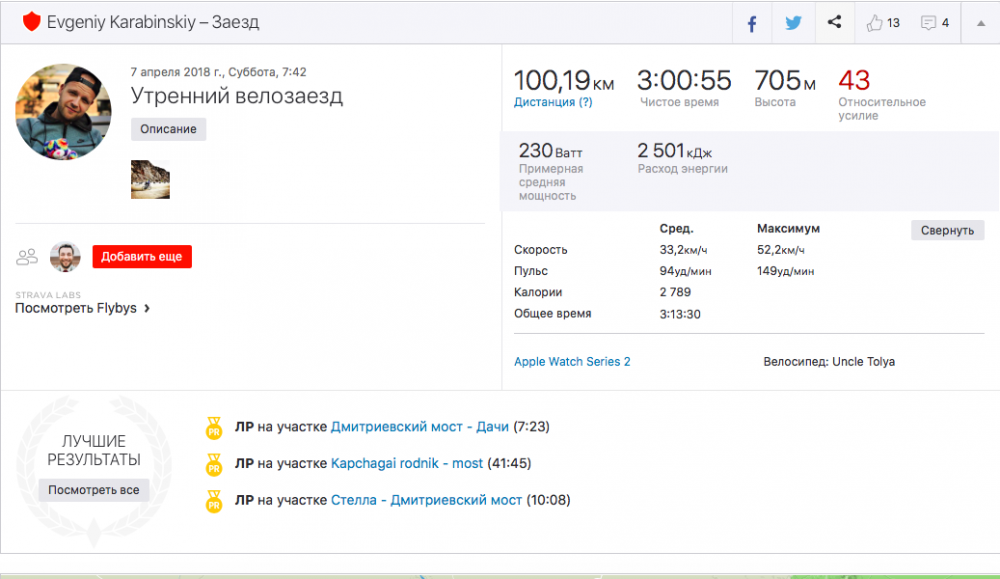The width and height of the screenshot is (1000, 579).
Task: Click the group members icon
Action: (27, 257)
